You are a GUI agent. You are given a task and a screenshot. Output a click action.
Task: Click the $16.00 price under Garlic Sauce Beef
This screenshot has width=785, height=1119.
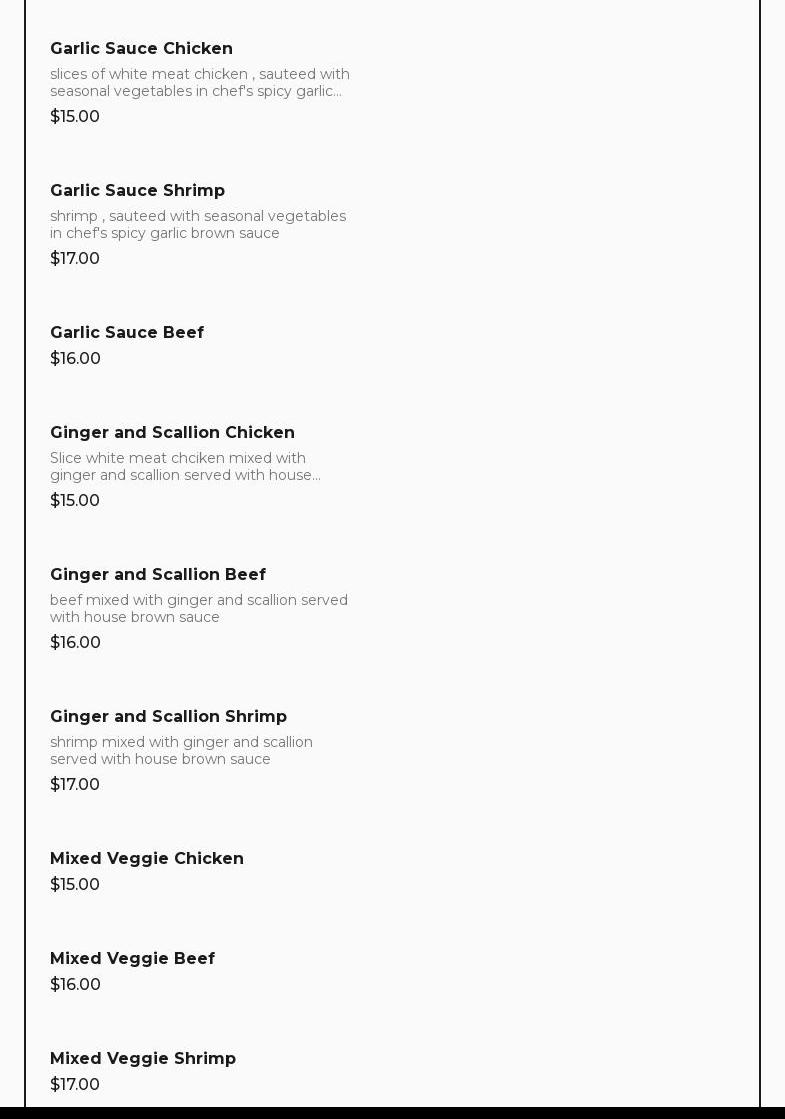pyautogui.click(x=75, y=358)
